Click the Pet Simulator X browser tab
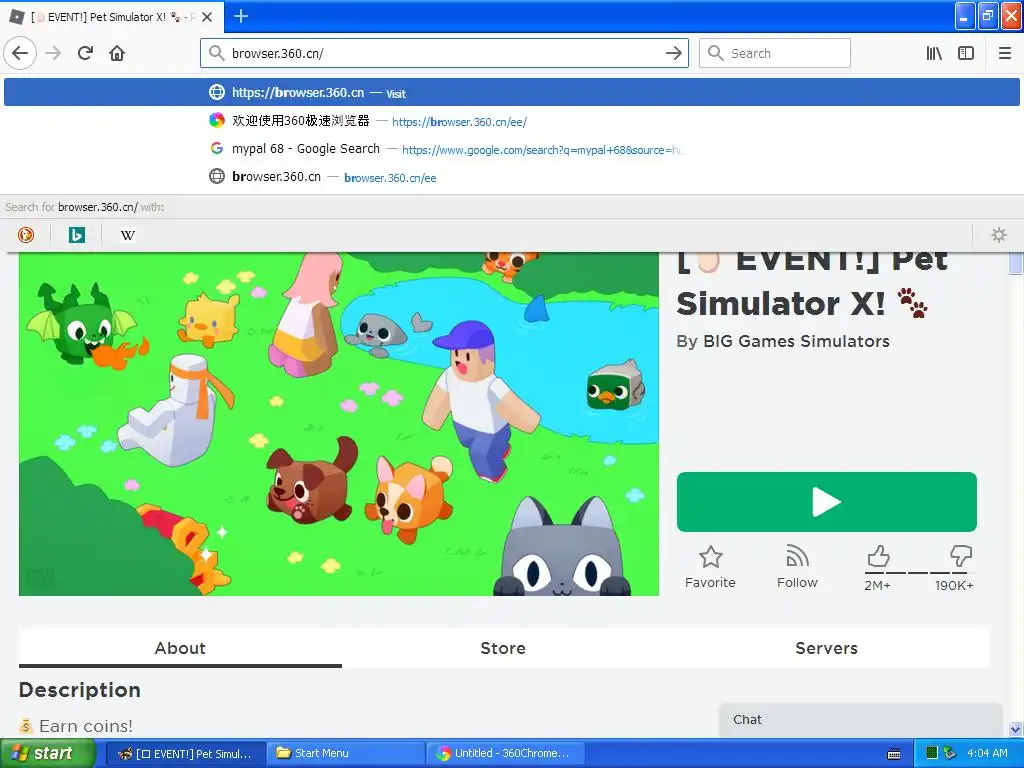1024x768 pixels. click(111, 17)
